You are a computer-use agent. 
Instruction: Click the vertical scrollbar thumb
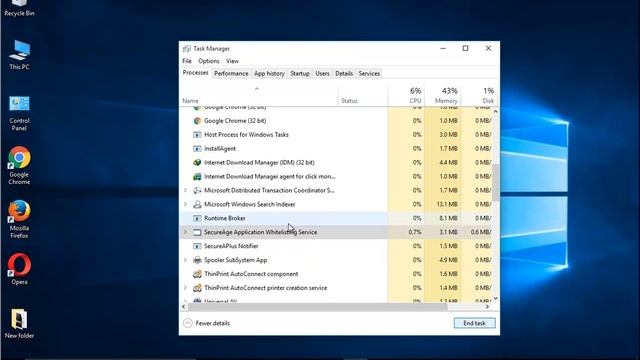[496, 182]
